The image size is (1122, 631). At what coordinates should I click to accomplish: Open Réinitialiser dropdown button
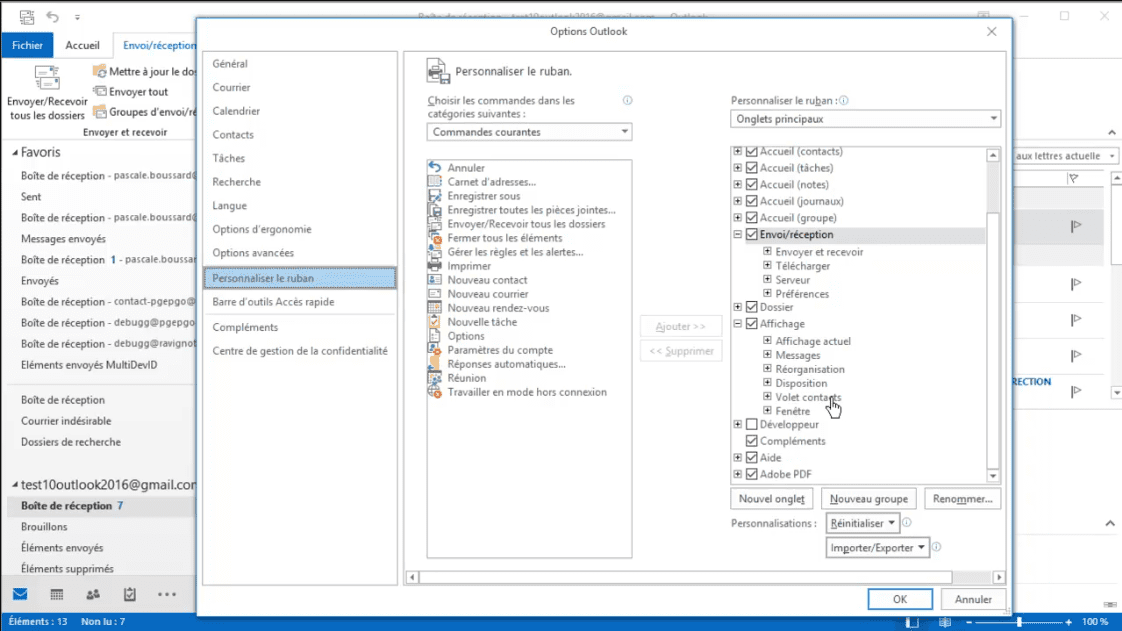pos(862,523)
